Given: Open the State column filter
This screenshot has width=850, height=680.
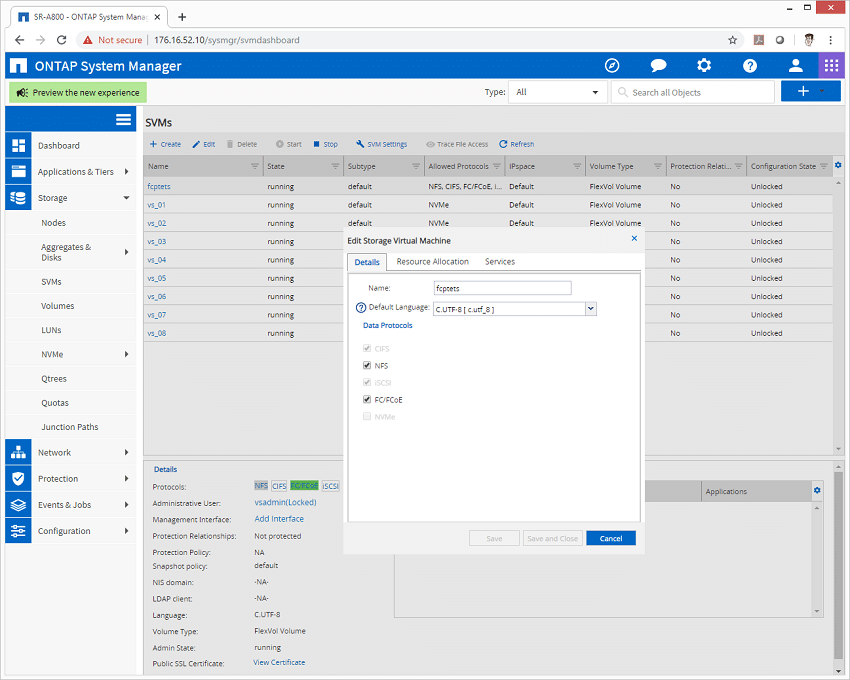Looking at the screenshot, I should (x=336, y=166).
